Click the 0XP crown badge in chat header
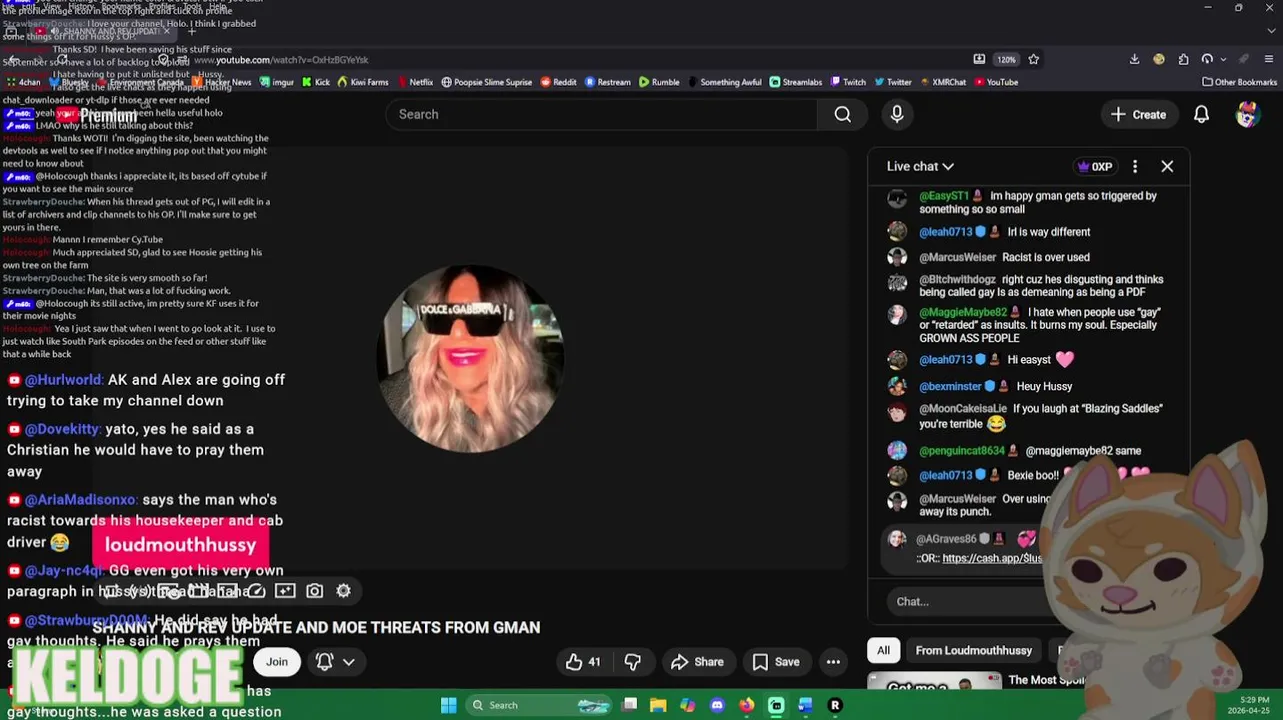 pyautogui.click(x=1094, y=167)
